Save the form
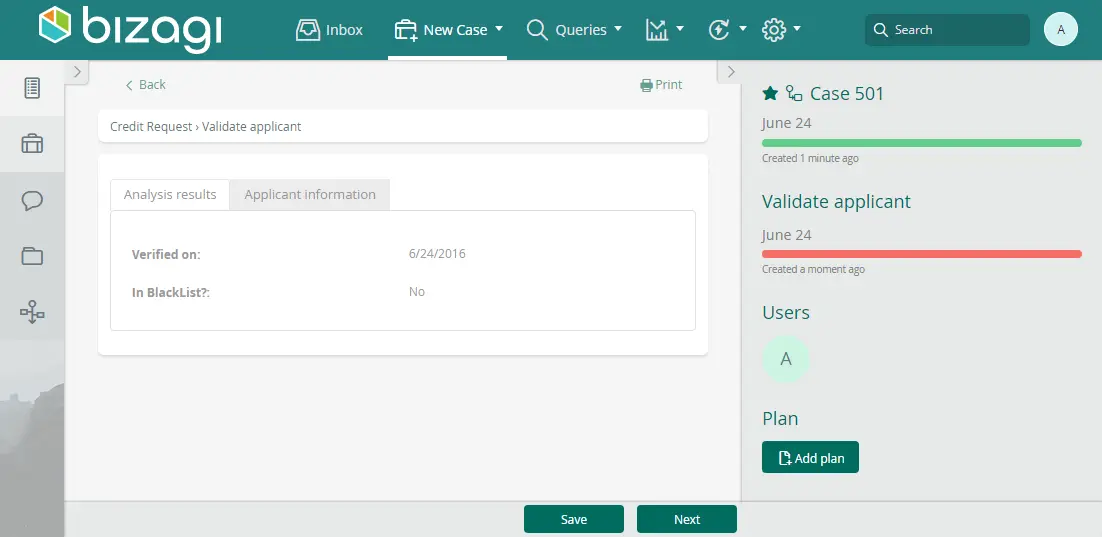Image resolution: width=1102 pixels, height=537 pixels. pyautogui.click(x=573, y=519)
